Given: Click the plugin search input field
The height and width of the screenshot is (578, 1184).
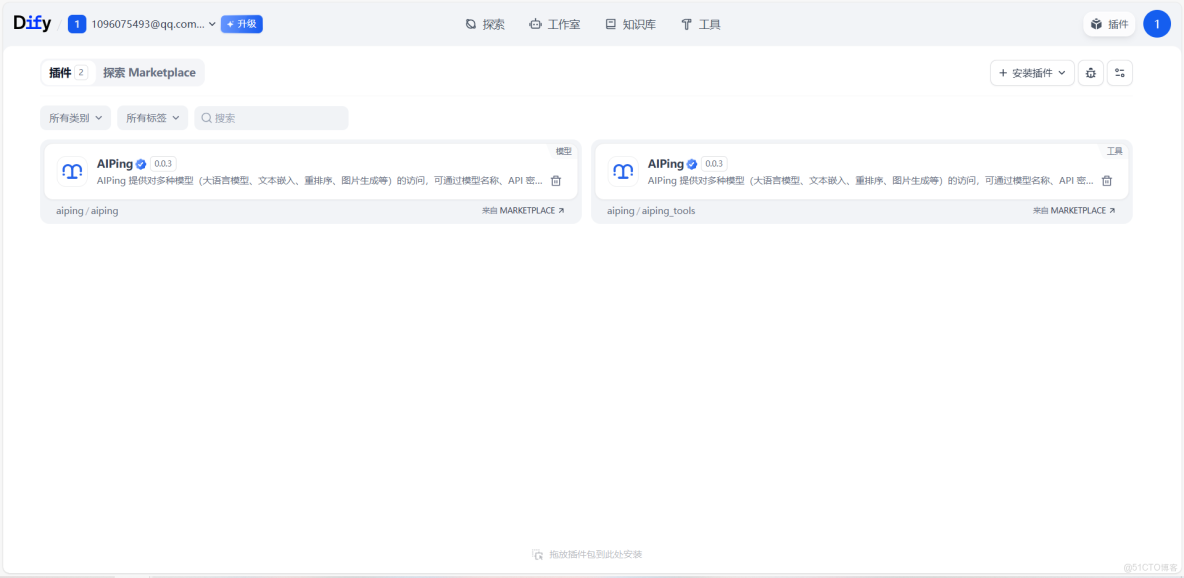Looking at the screenshot, I should coord(270,117).
